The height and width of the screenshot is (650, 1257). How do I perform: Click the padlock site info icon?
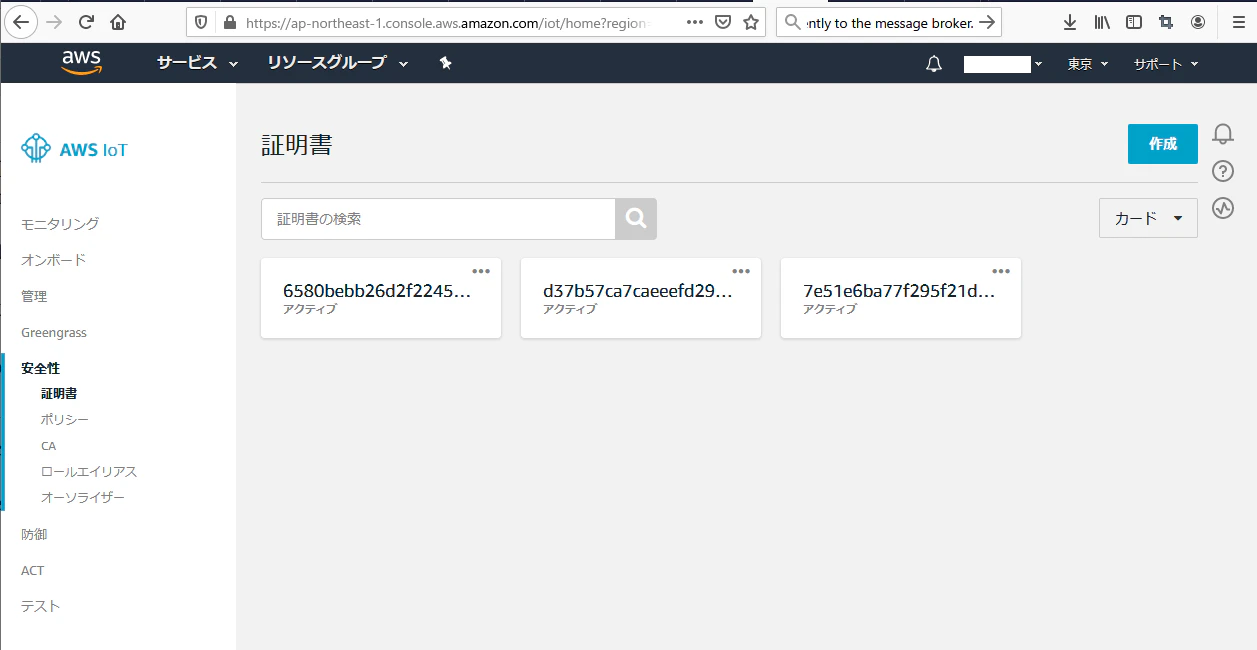pyautogui.click(x=229, y=21)
